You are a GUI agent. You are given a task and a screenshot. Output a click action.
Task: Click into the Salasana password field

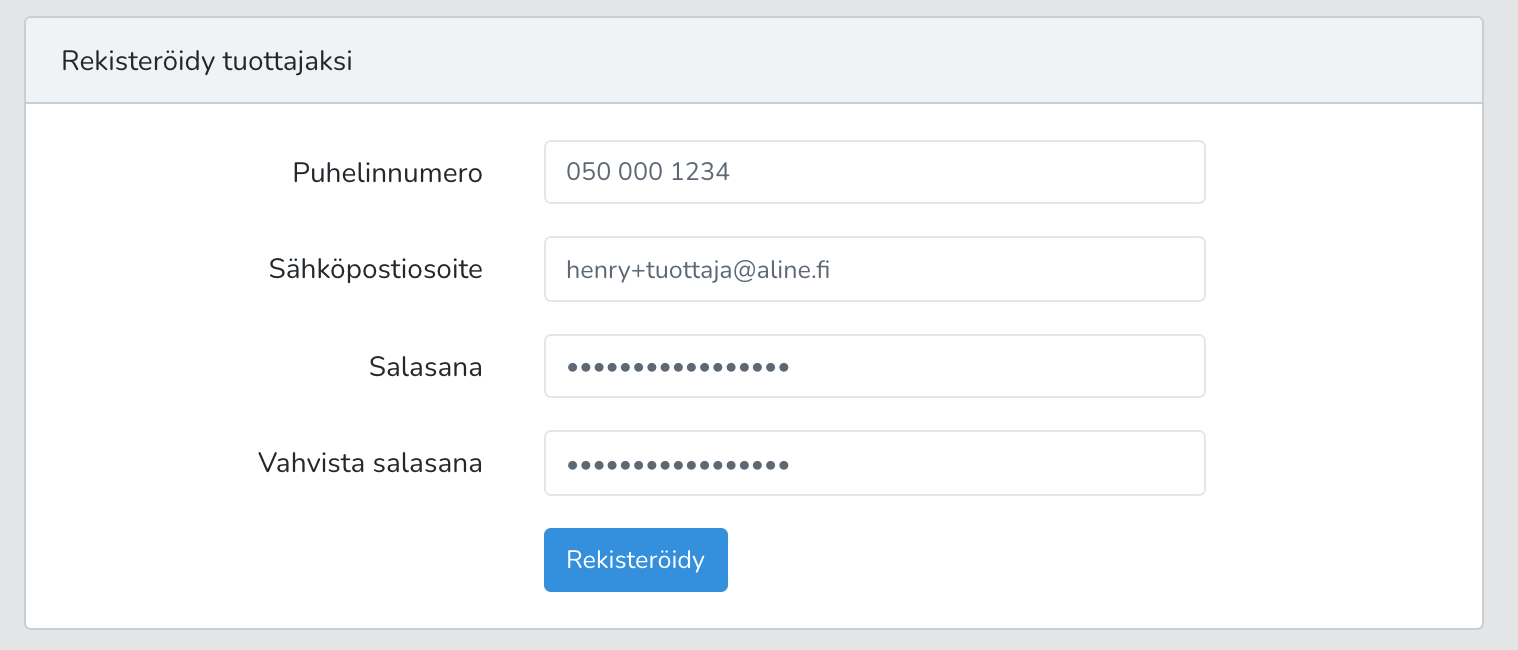tap(874, 366)
